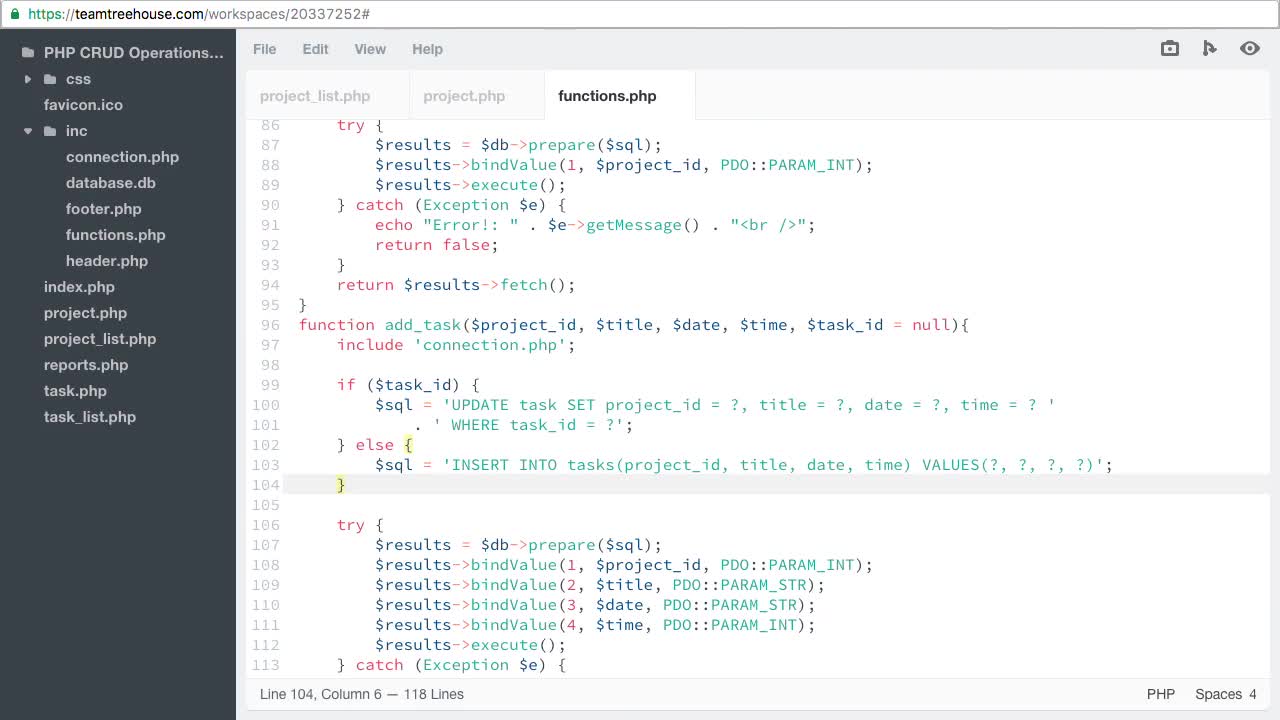1280x720 pixels.
Task: Open project.php in the file tree
Action: pos(85,313)
